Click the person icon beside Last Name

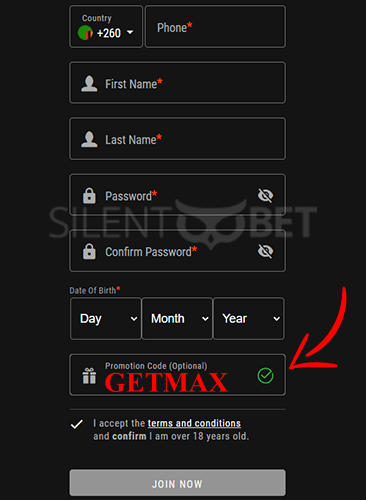(x=89, y=139)
